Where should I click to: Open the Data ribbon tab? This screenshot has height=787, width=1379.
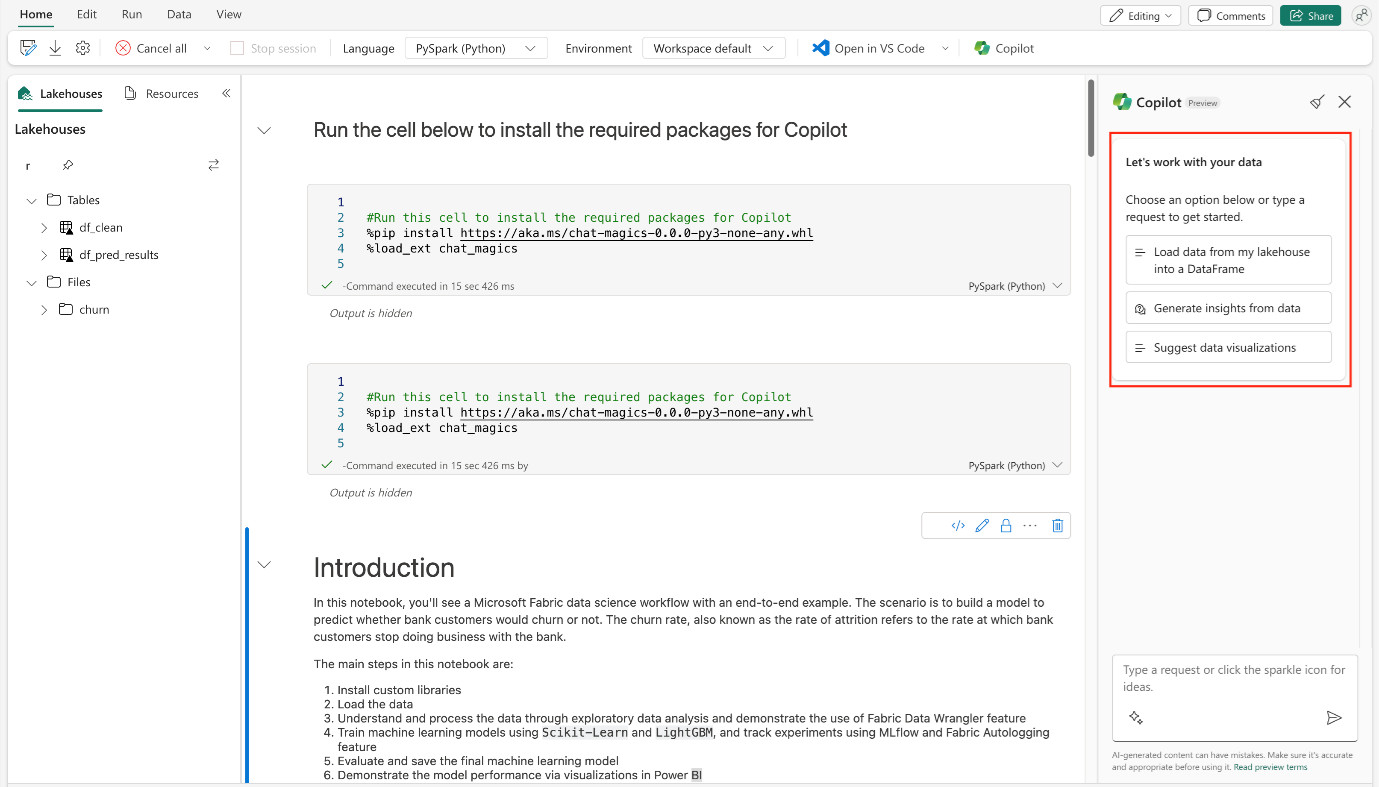(179, 15)
